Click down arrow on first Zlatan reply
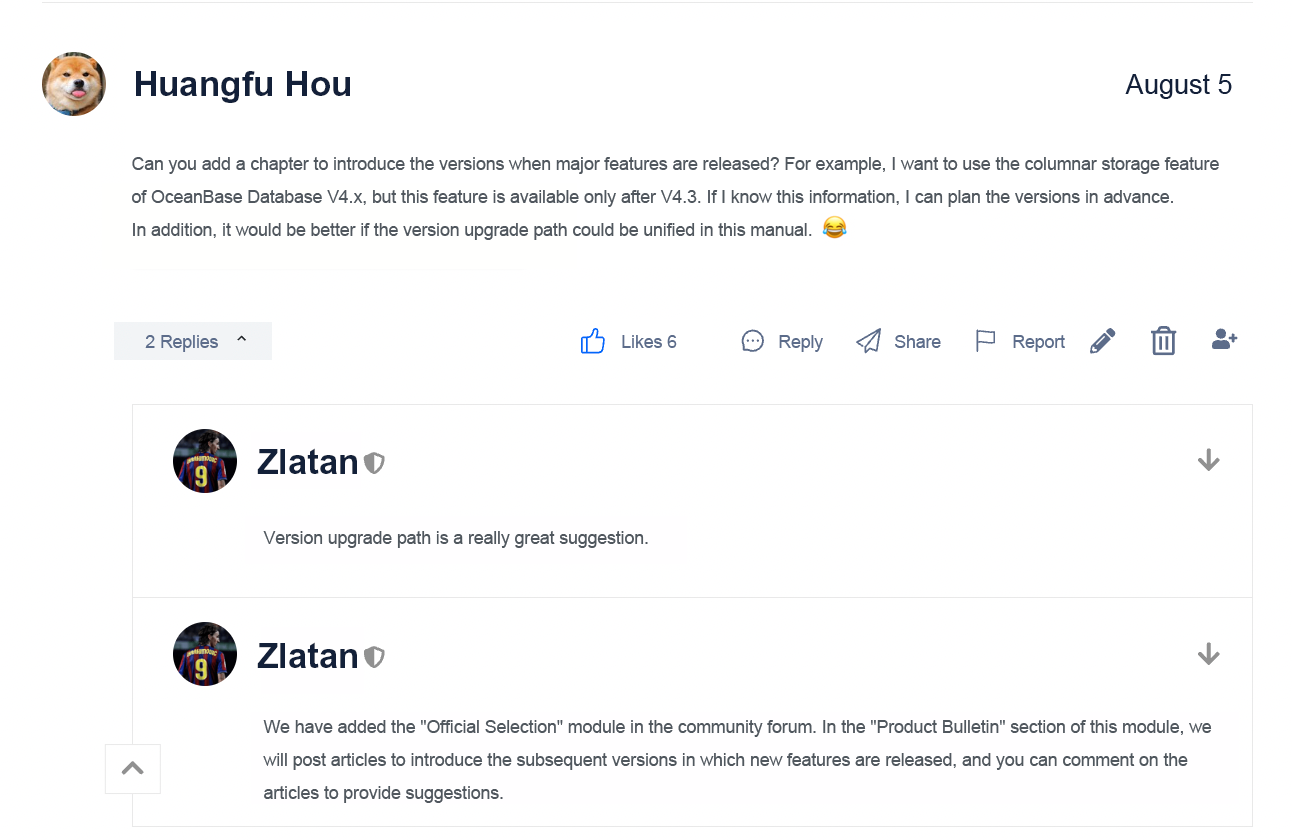This screenshot has height=840, width=1292. [1209, 460]
